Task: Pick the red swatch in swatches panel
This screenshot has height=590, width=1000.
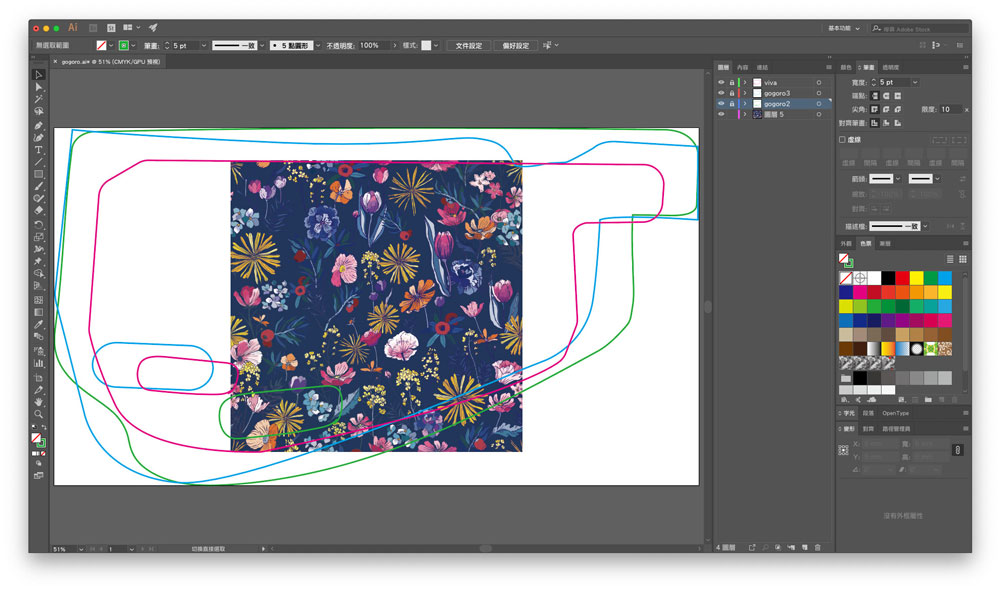Action: pyautogui.click(x=902, y=277)
